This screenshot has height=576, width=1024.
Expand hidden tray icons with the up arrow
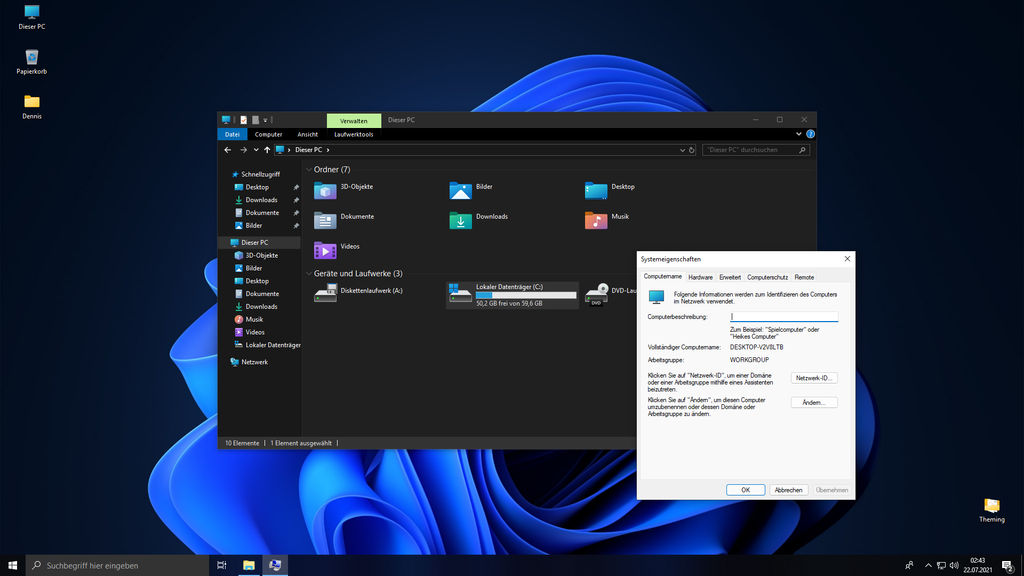click(x=927, y=565)
